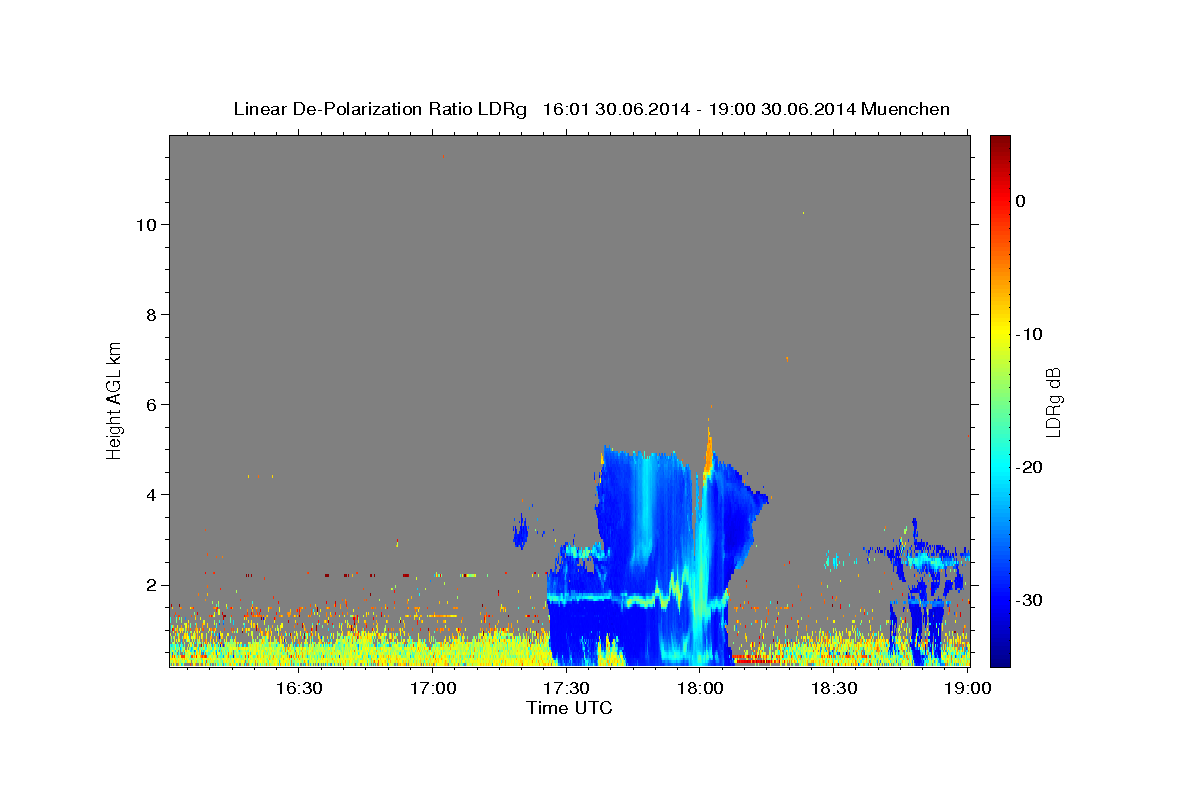The image size is (1200, 800).
Task: Click the '16:30' time tick label
Action: point(299,688)
